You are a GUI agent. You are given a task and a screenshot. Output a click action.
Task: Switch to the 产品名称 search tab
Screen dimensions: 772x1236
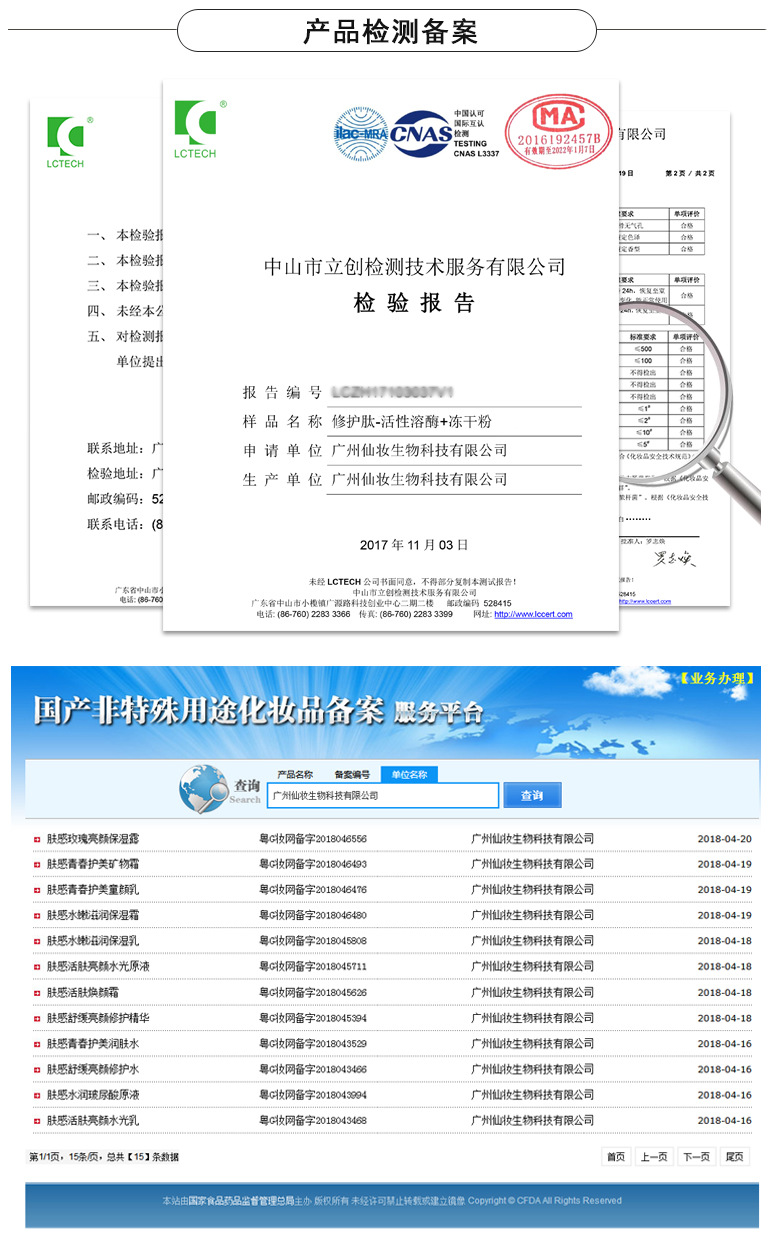pos(295,775)
